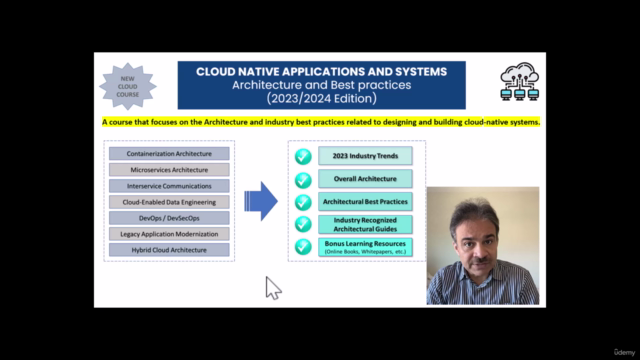Click the Bonus Learning Resources box
Viewport: 640px width, 360px height.
click(x=365, y=247)
